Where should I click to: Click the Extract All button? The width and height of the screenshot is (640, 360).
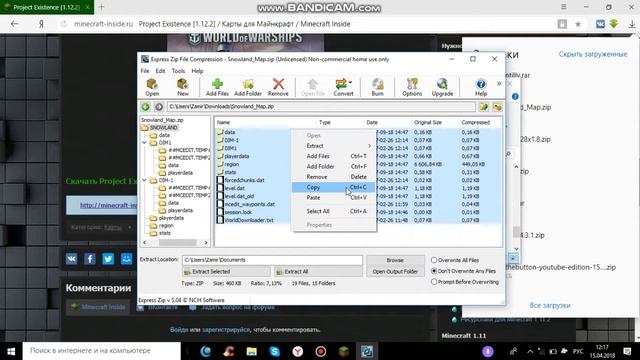(x=318, y=271)
